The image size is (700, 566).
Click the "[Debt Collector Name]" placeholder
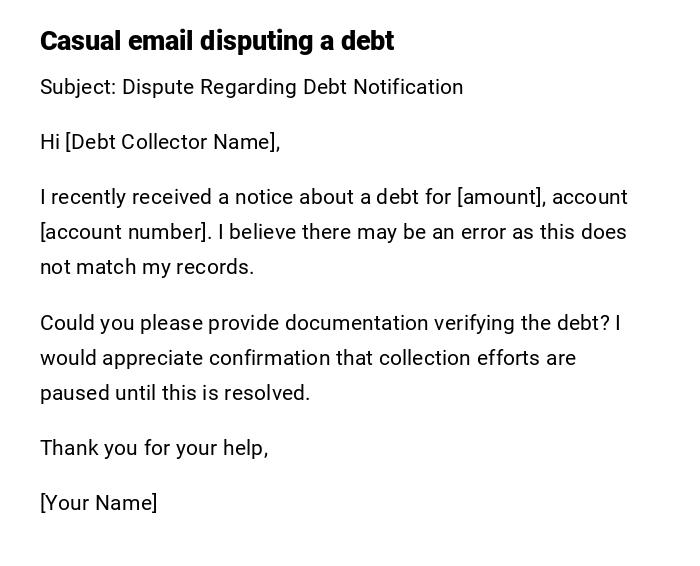pos(172,142)
